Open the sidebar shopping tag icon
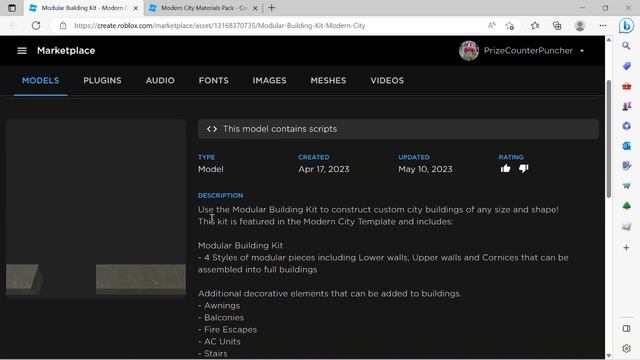This screenshot has height=360, width=640. click(626, 66)
